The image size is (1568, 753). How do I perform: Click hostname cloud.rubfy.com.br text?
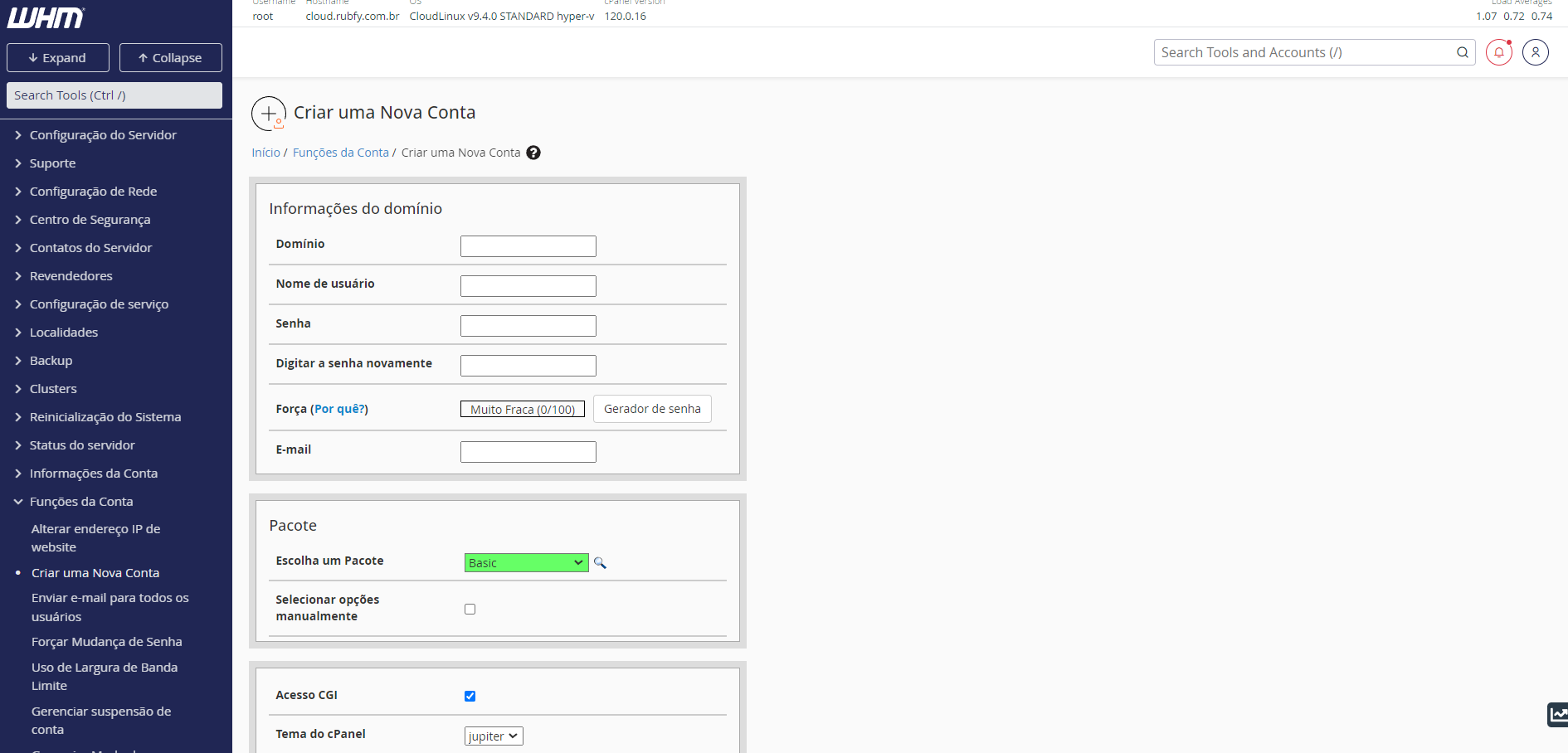pos(353,16)
